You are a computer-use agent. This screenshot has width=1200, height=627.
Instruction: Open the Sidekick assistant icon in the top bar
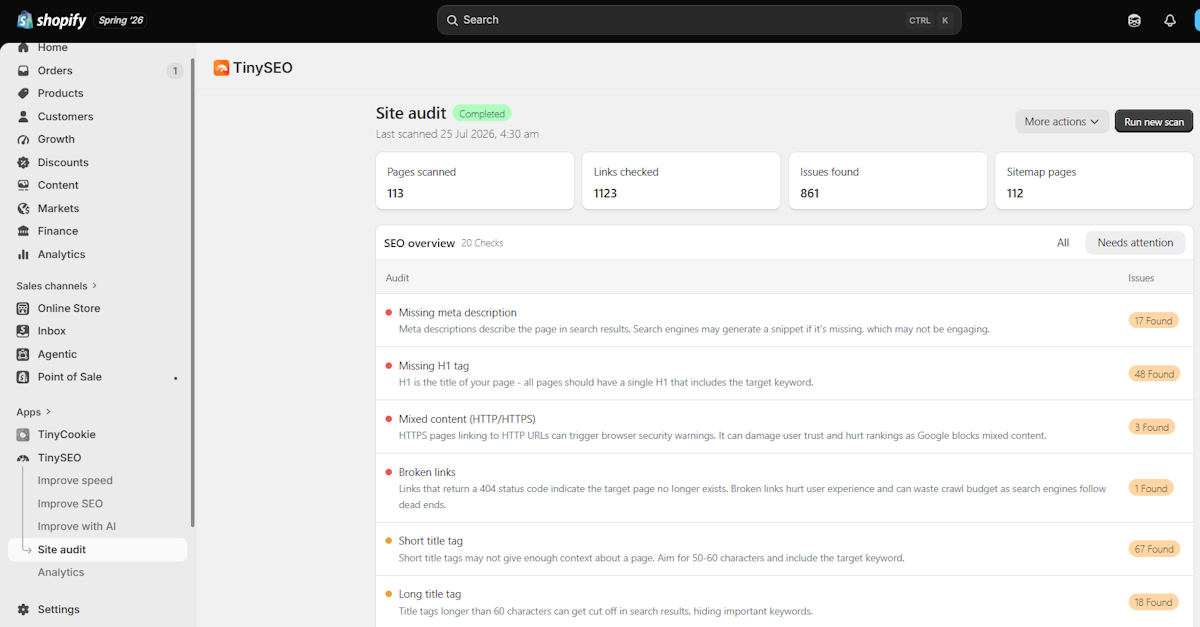tap(1134, 20)
